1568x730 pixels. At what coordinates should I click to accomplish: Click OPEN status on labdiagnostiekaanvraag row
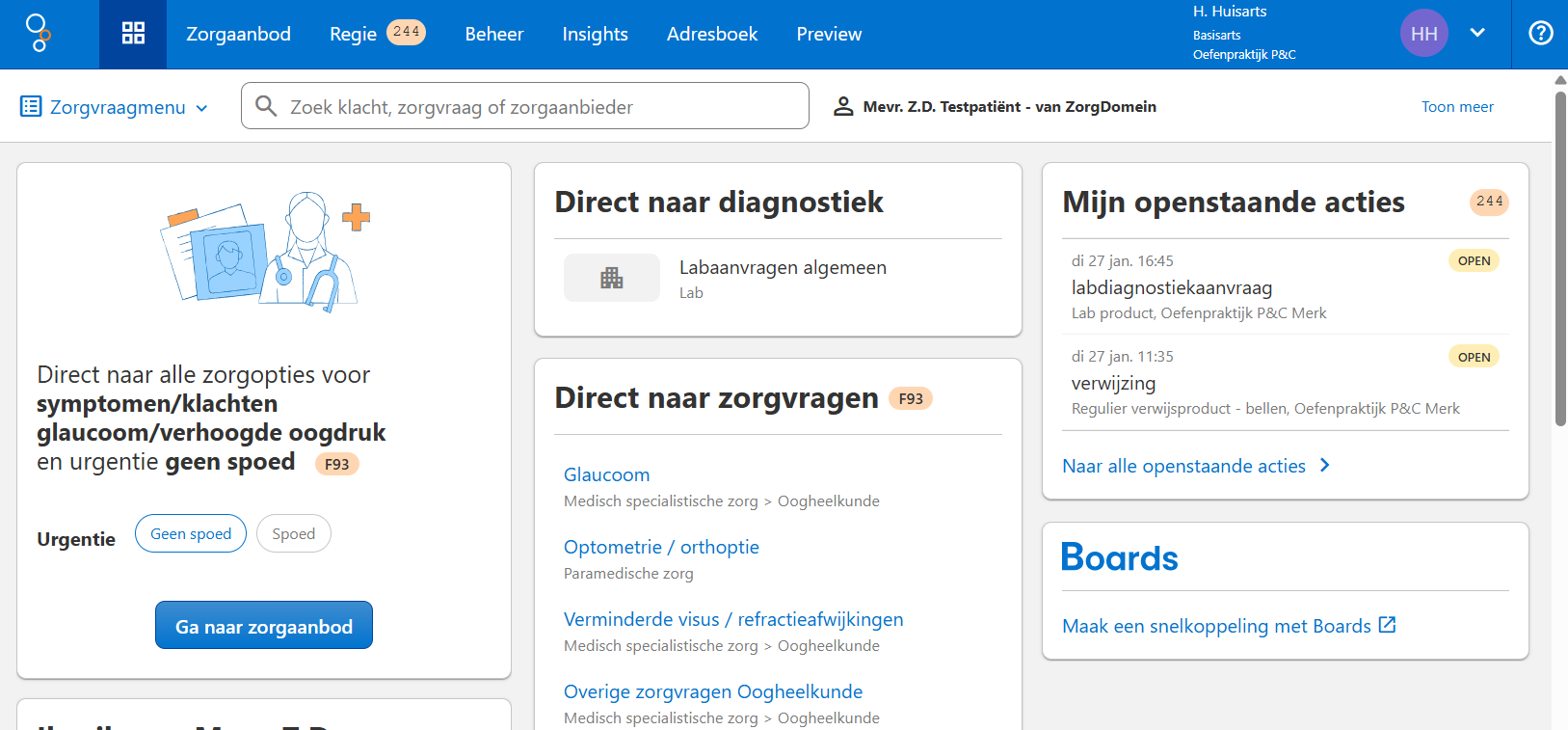[1474, 260]
